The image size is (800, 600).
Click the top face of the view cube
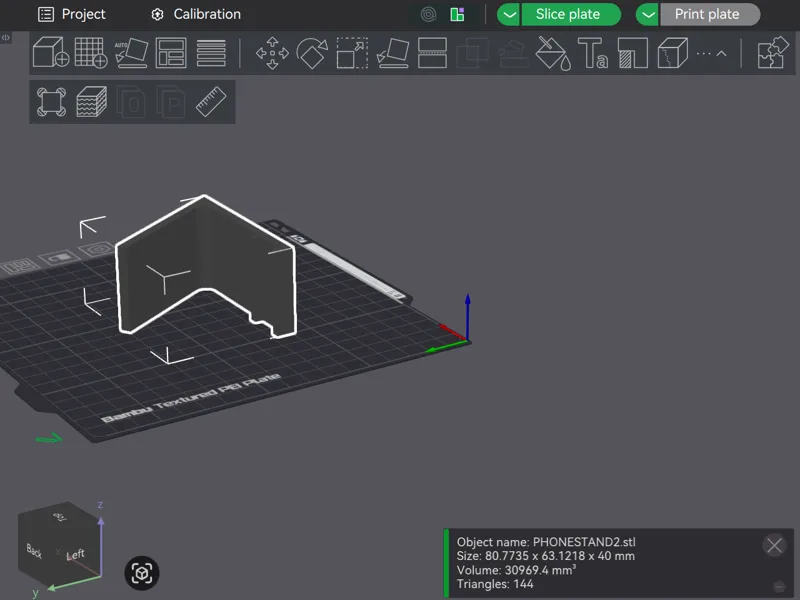coord(60,517)
